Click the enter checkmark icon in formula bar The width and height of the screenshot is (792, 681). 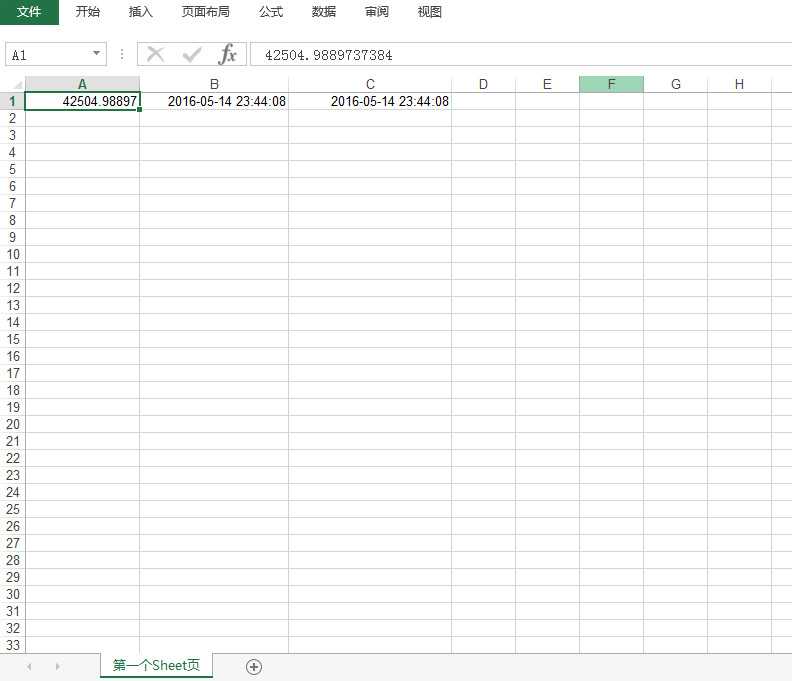pos(192,54)
